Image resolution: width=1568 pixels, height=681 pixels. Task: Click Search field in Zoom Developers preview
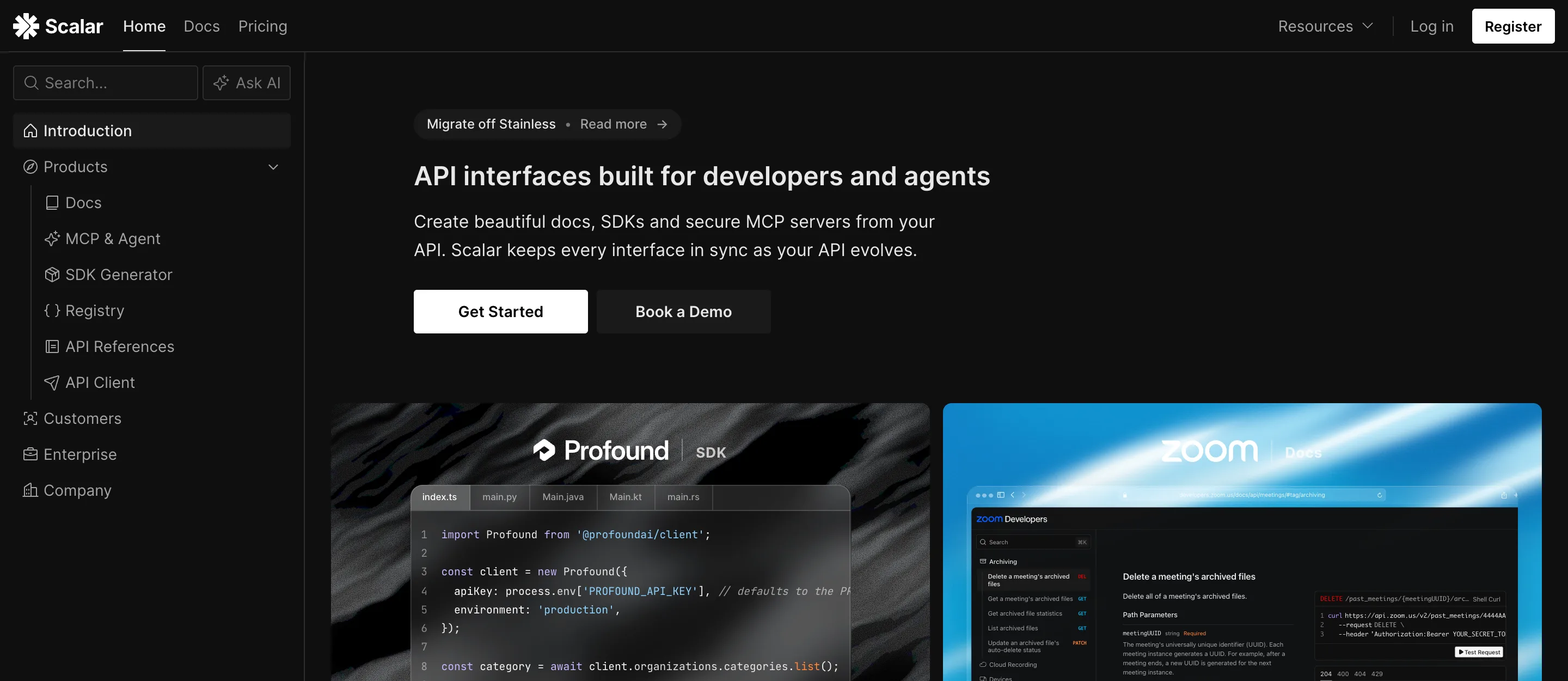[1033, 542]
